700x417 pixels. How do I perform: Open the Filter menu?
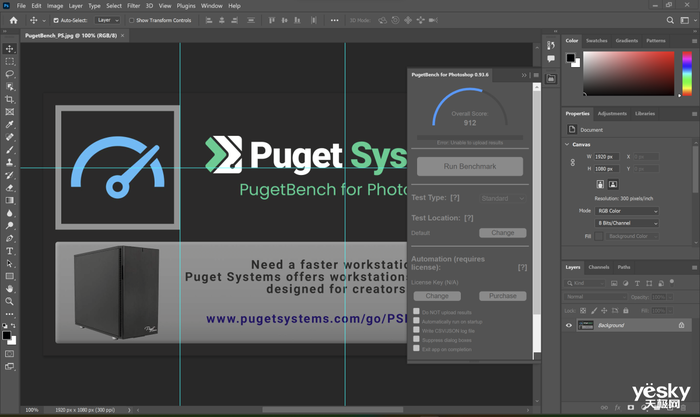pos(133,6)
